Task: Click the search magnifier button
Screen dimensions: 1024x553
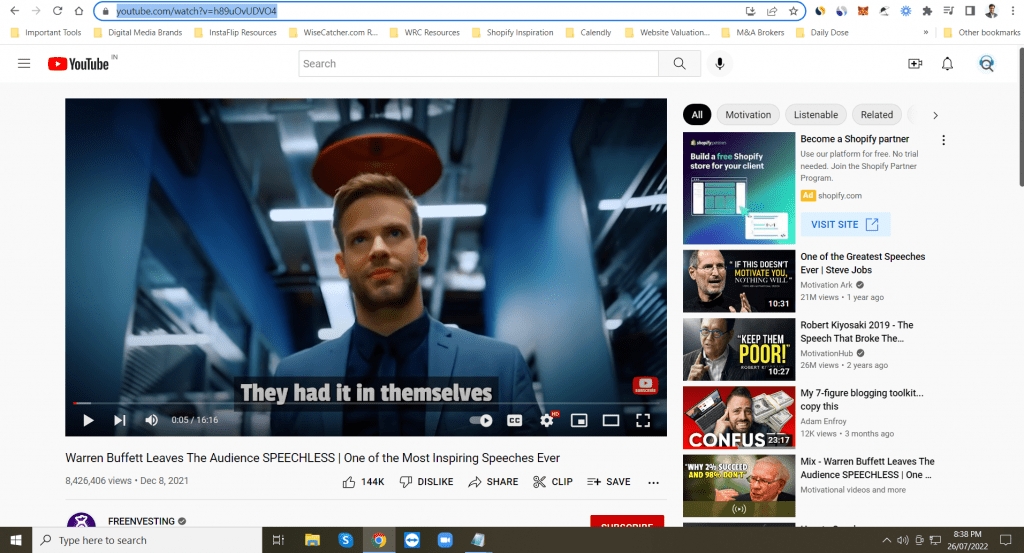Action: (x=679, y=63)
